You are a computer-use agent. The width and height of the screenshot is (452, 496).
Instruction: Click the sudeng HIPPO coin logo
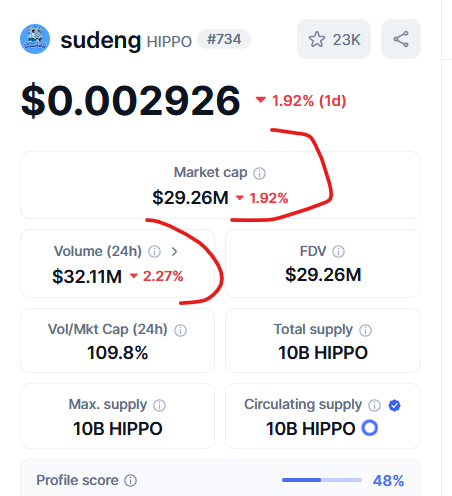[x=35, y=39]
